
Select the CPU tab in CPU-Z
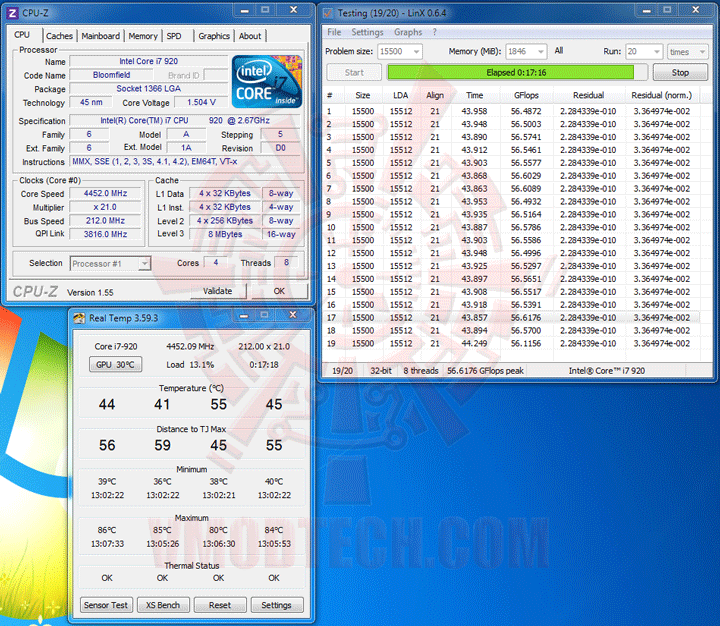[22, 35]
